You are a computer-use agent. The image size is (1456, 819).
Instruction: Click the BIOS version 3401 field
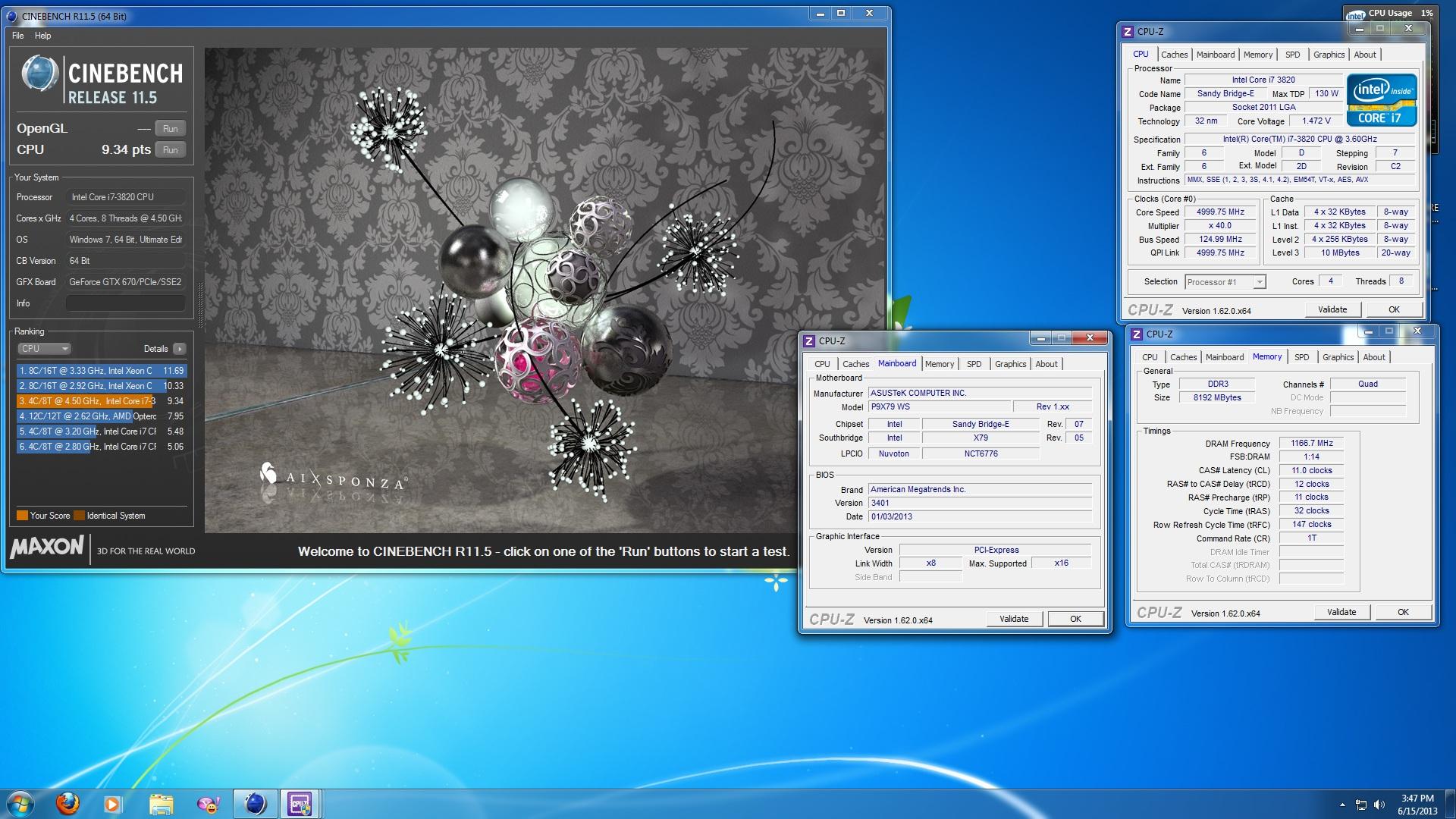pyautogui.click(x=980, y=504)
